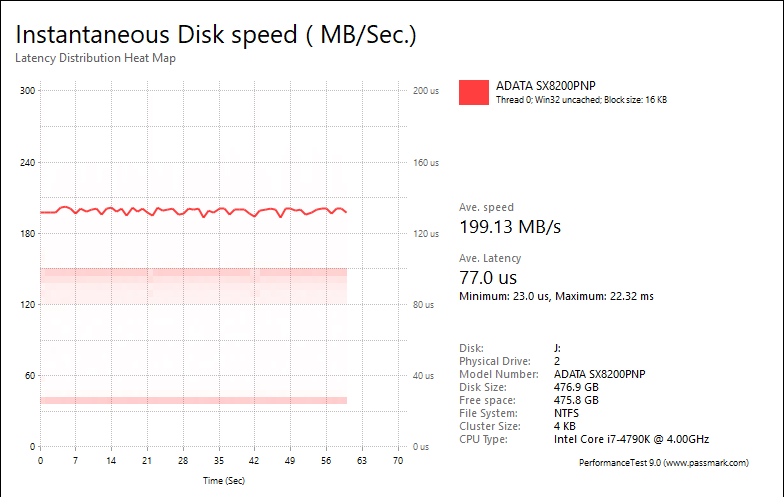The height and width of the screenshot is (497, 784).
Task: Click the red ADATA SX8200PNP legend swatch
Action: 474,92
